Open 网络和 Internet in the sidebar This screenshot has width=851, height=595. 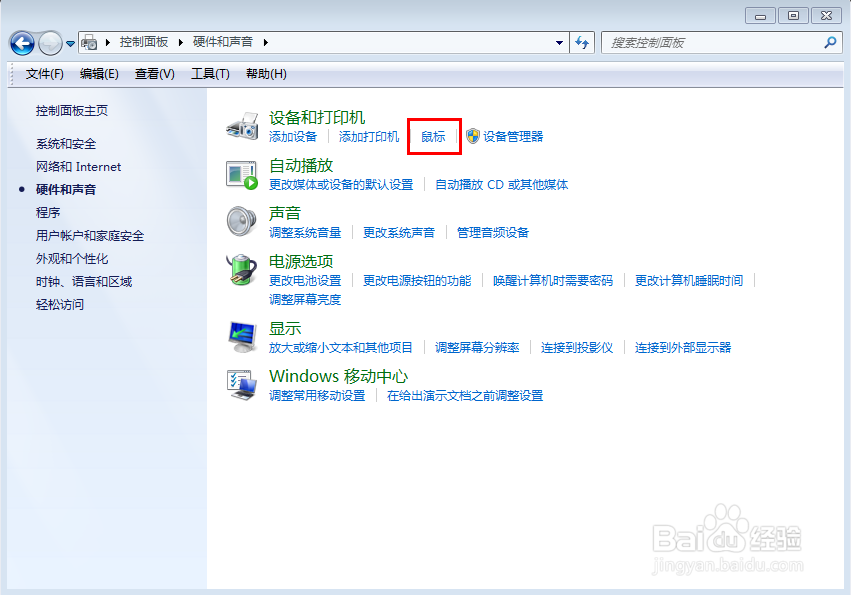point(78,167)
